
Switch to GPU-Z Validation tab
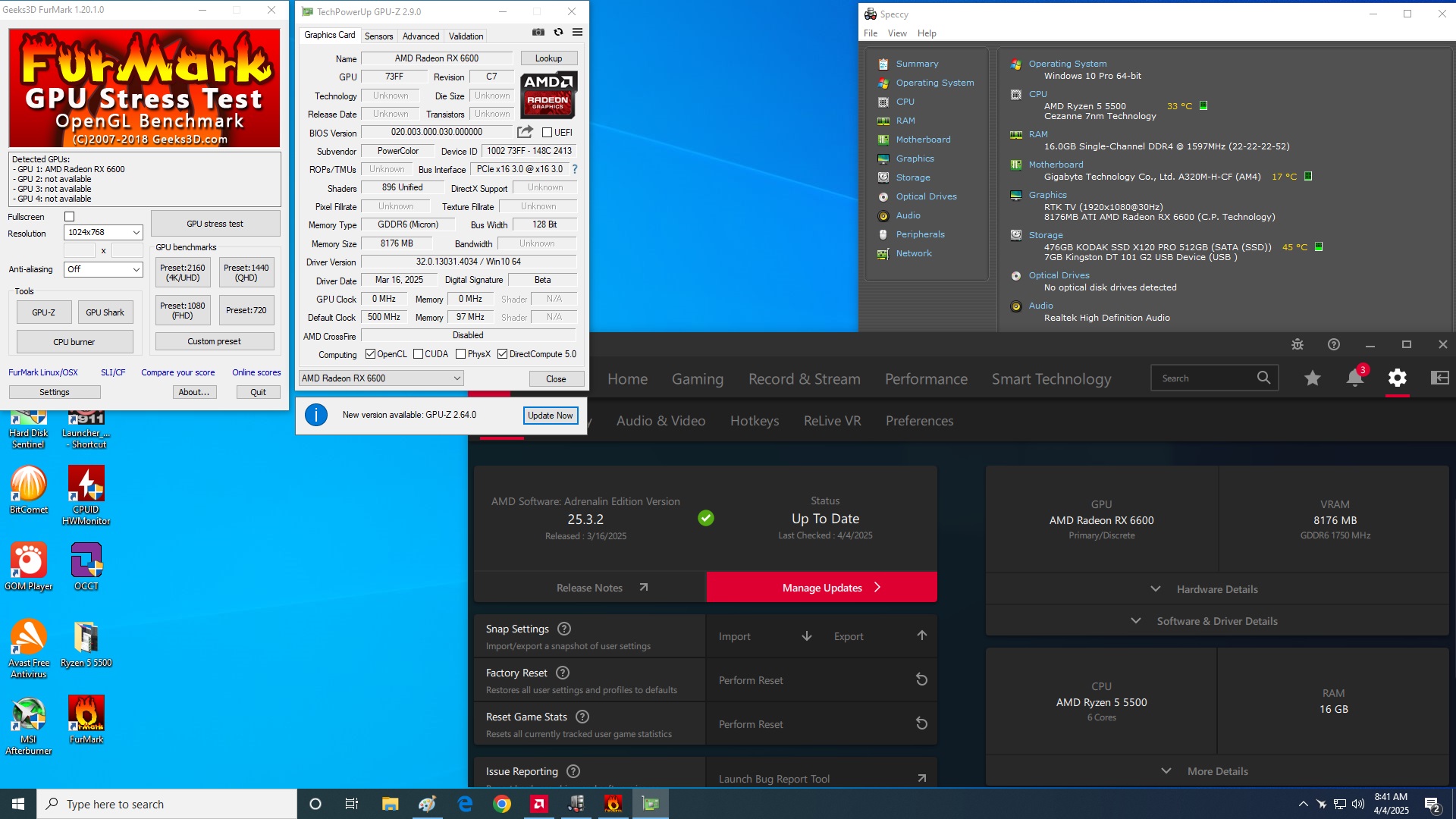point(466,36)
